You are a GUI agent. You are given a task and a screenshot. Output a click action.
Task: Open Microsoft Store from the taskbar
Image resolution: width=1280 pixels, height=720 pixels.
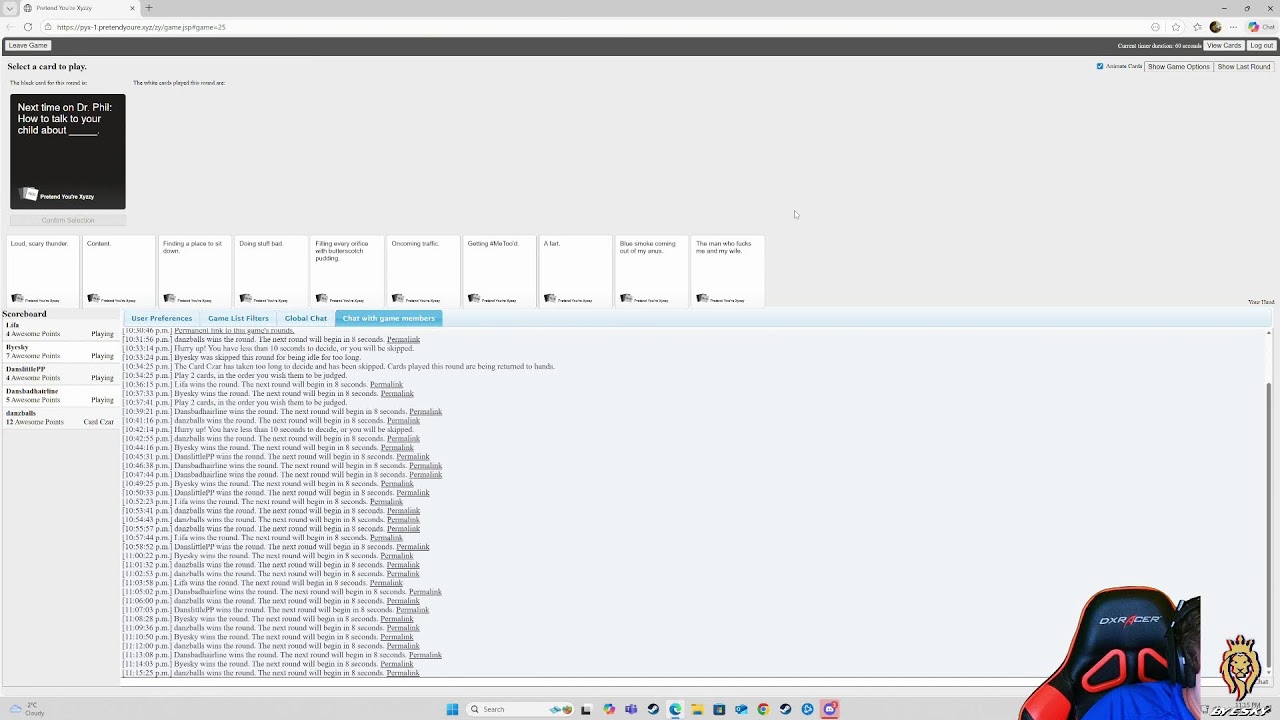tap(719, 709)
